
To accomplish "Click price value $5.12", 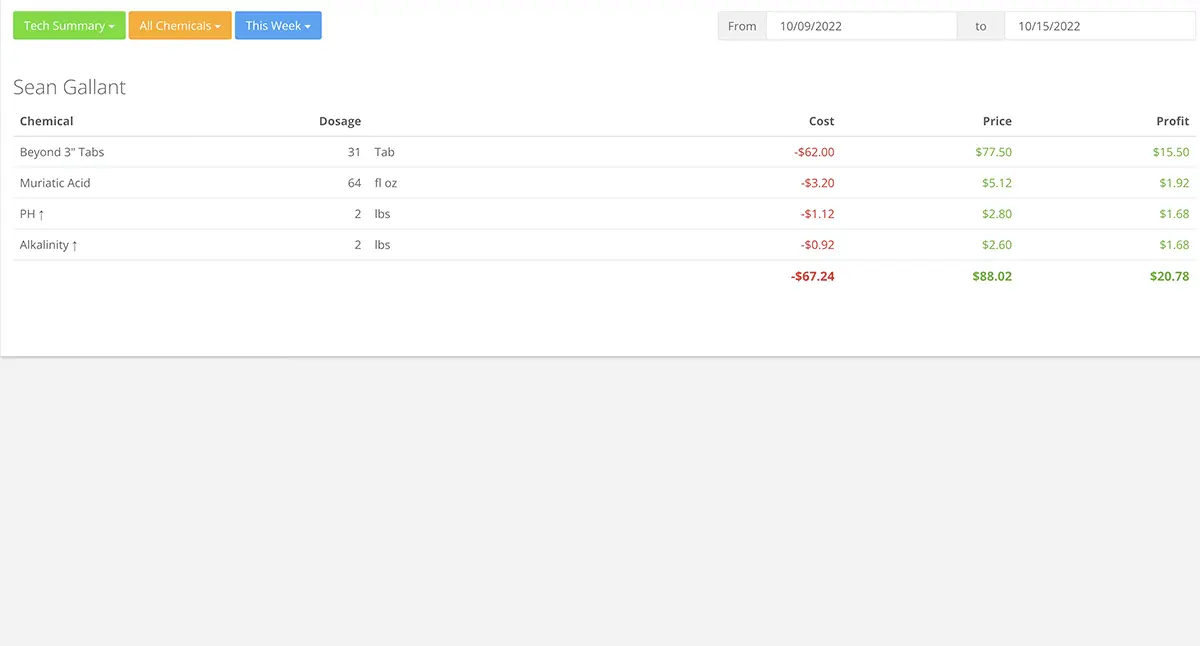I will (997, 183).
